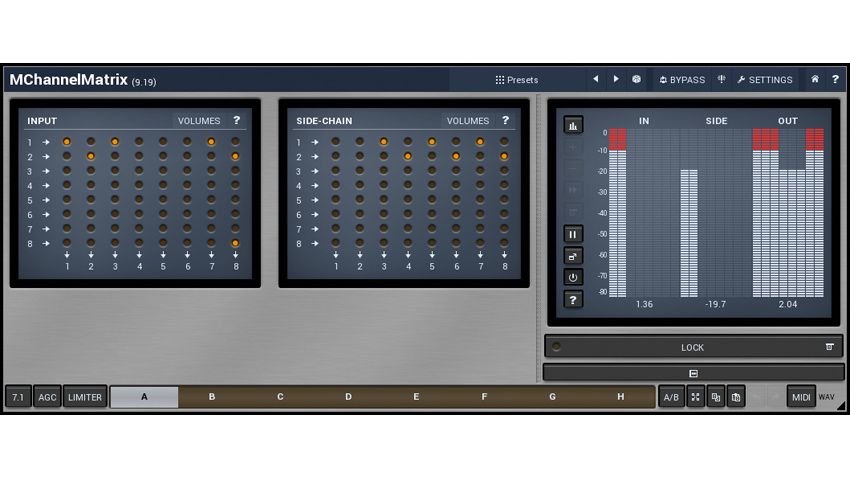This screenshot has width=850, height=478.
Task: Click the morph four-arrows icon beside A/B
Action: pos(696,397)
